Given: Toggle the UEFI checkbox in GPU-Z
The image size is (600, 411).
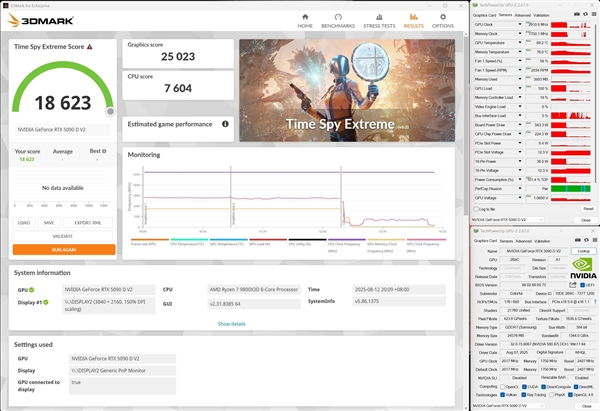Looking at the screenshot, I should 581,283.
